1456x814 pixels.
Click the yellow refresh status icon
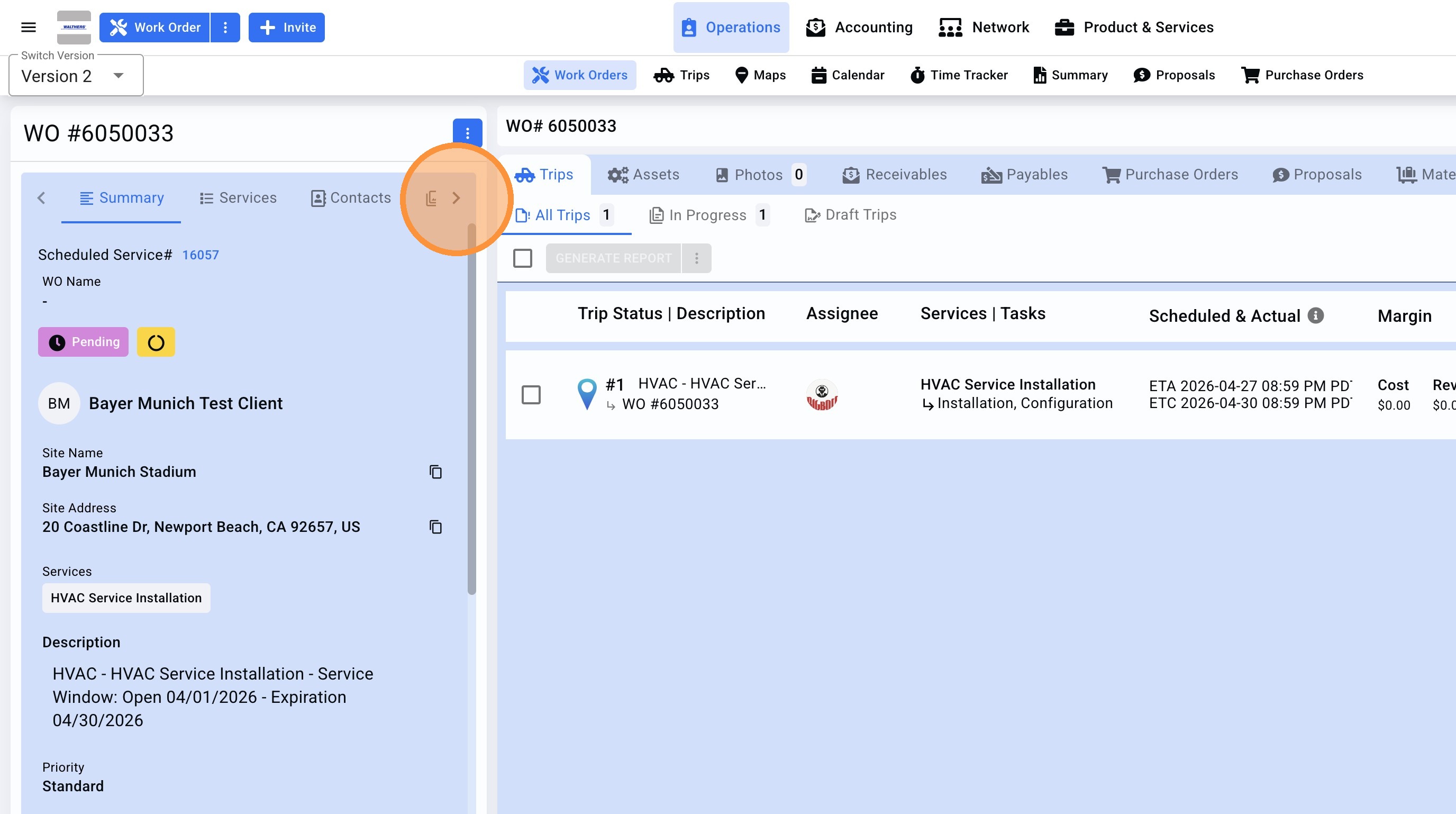[x=156, y=342]
